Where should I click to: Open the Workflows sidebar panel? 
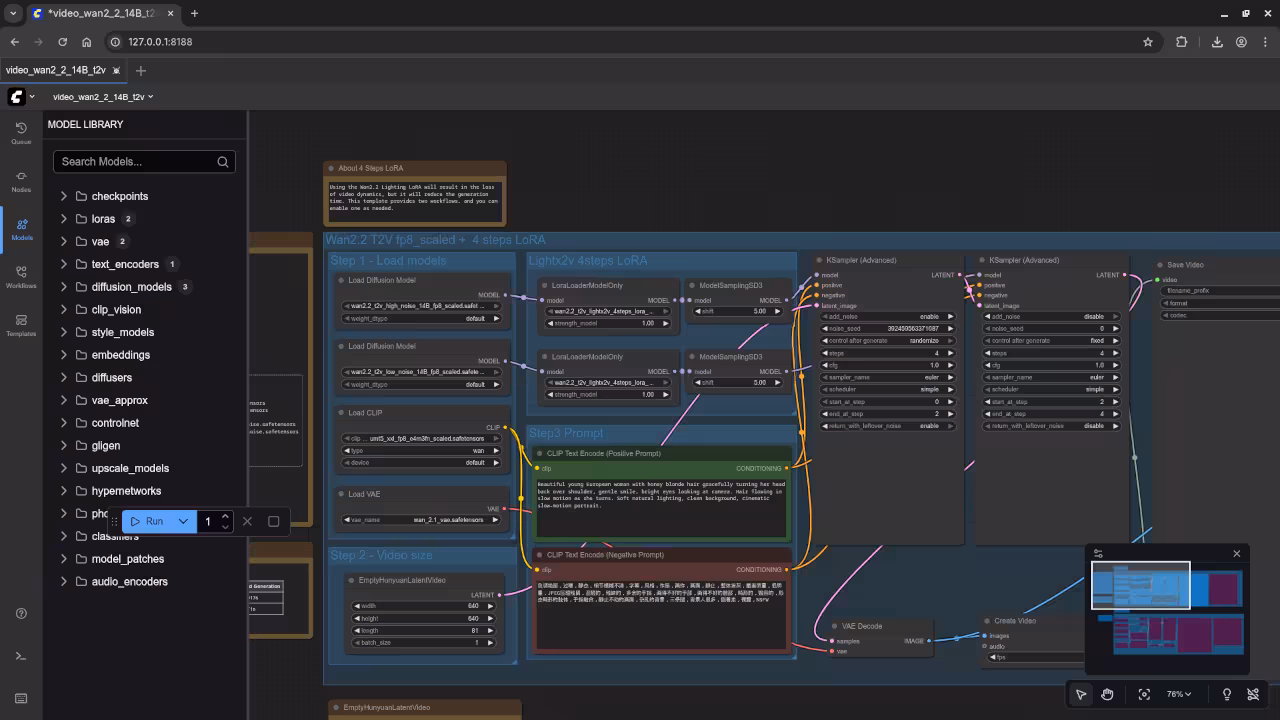click(21, 277)
